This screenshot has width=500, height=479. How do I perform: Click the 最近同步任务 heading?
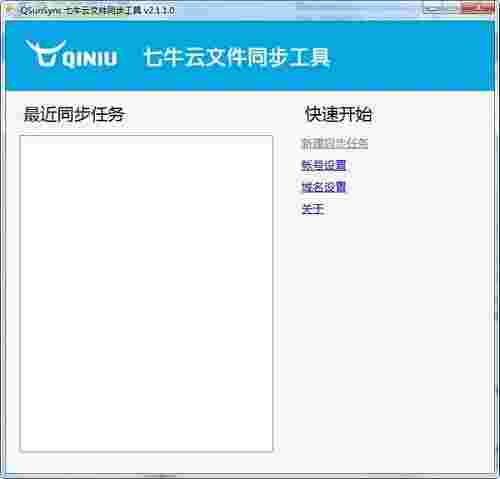click(74, 114)
